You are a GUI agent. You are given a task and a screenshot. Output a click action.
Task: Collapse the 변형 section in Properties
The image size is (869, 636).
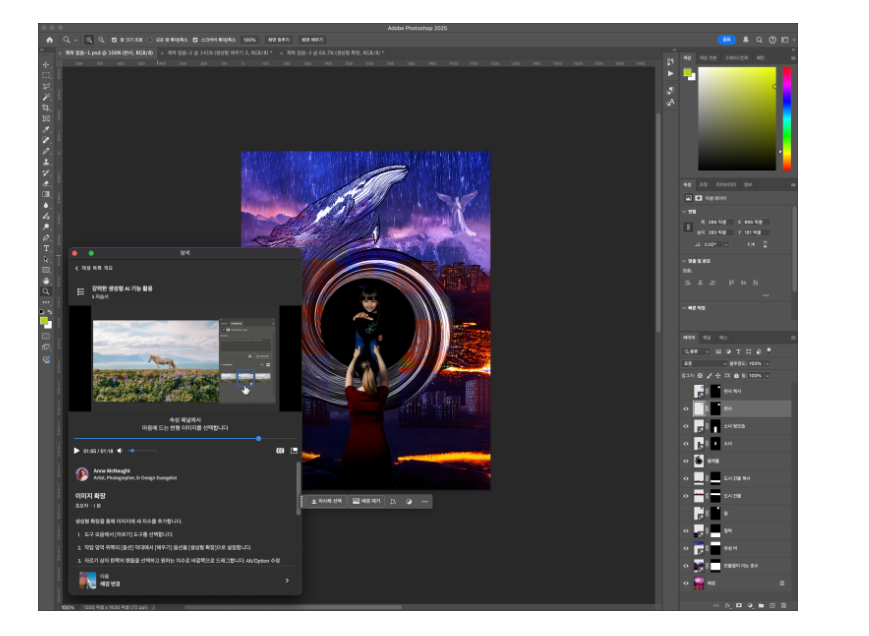684,212
